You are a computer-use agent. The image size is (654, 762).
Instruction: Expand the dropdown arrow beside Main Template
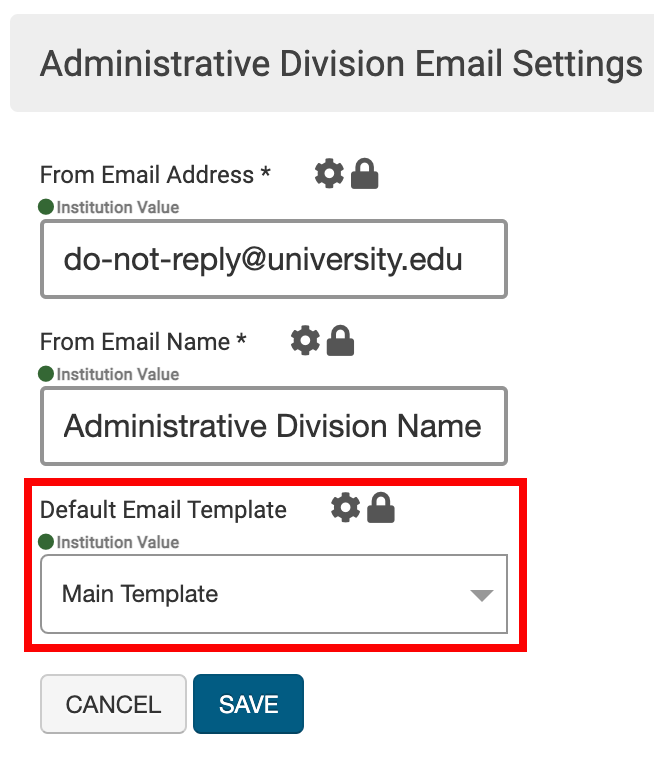tap(482, 595)
